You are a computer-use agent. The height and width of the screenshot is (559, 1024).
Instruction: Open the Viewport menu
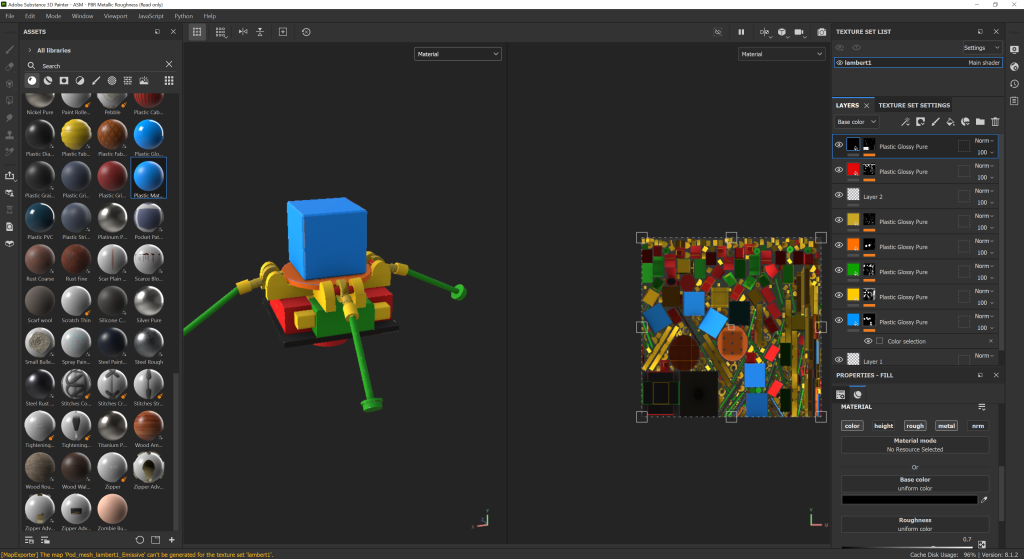(x=115, y=16)
